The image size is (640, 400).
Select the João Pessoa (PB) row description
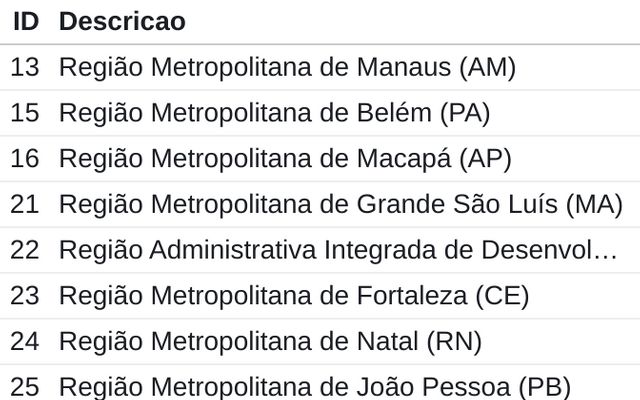(x=315, y=387)
